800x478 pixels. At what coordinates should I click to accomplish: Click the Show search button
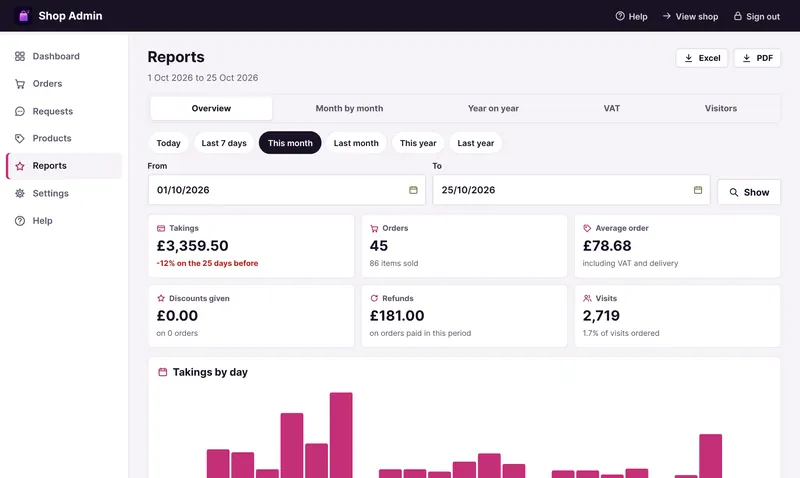coord(748,192)
